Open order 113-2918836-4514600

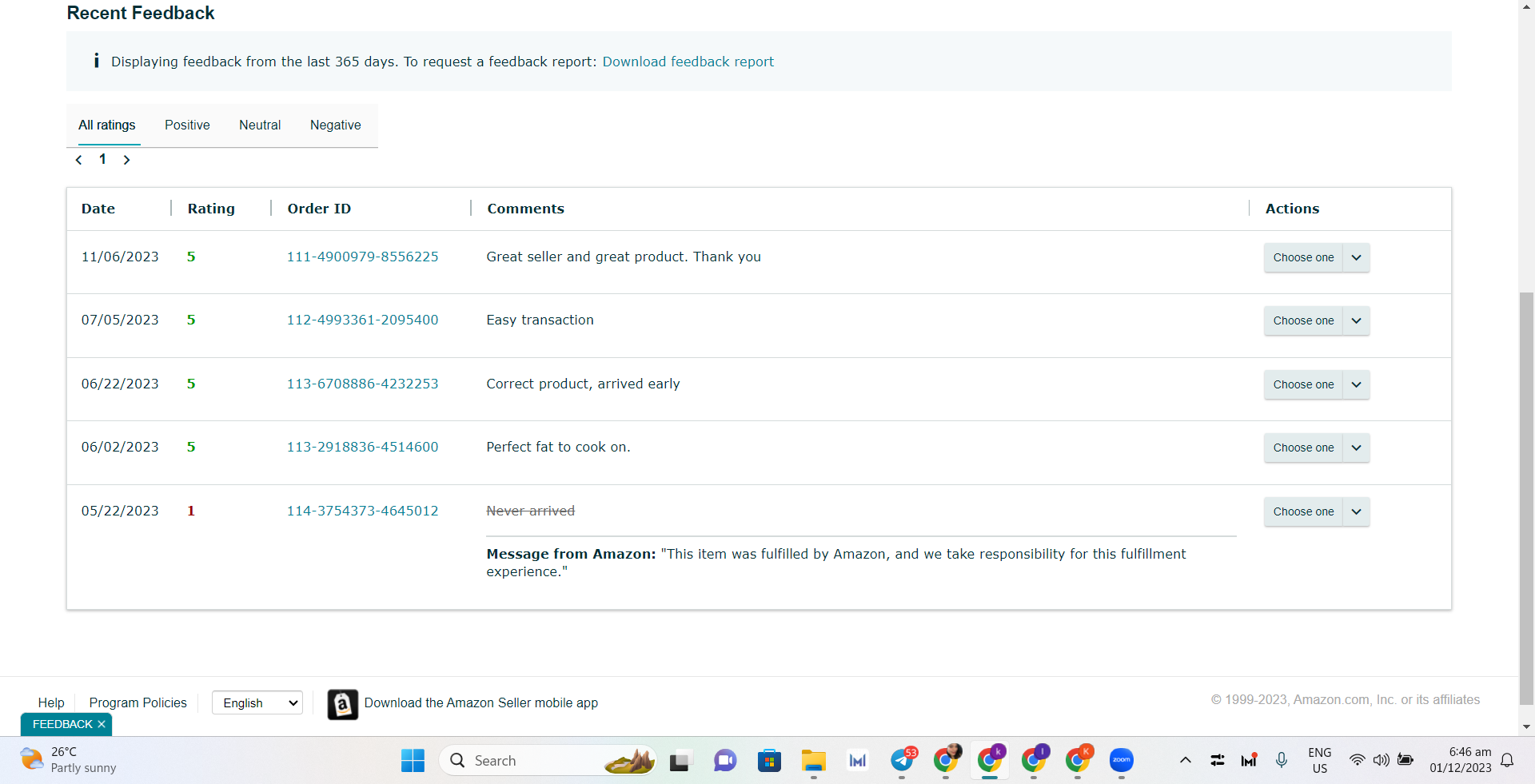click(x=362, y=447)
